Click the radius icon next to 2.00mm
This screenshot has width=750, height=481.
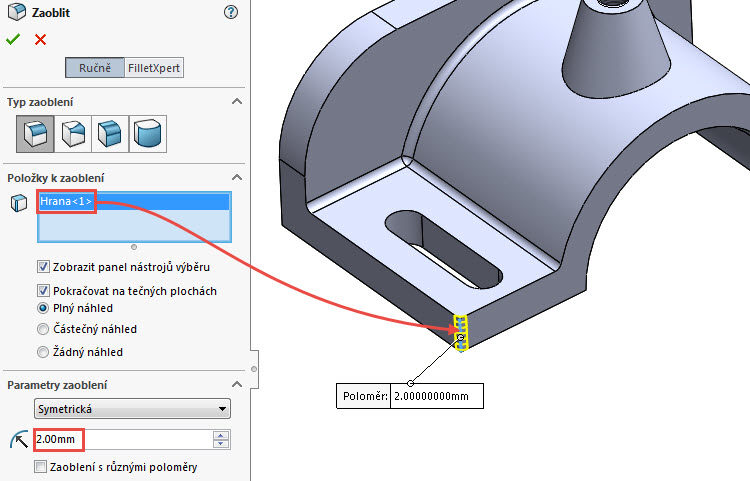[19, 440]
